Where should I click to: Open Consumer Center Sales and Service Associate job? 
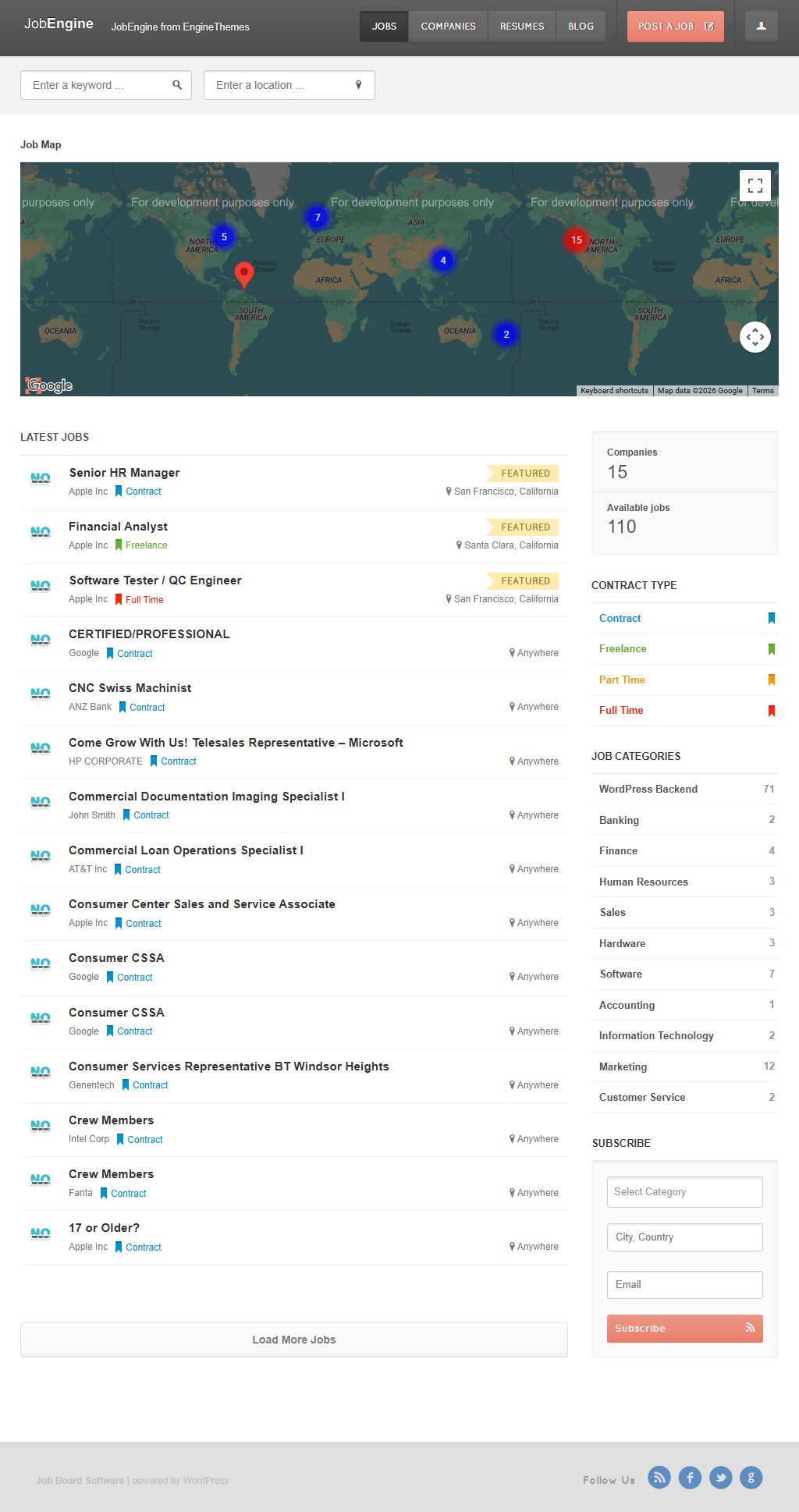[x=202, y=904]
